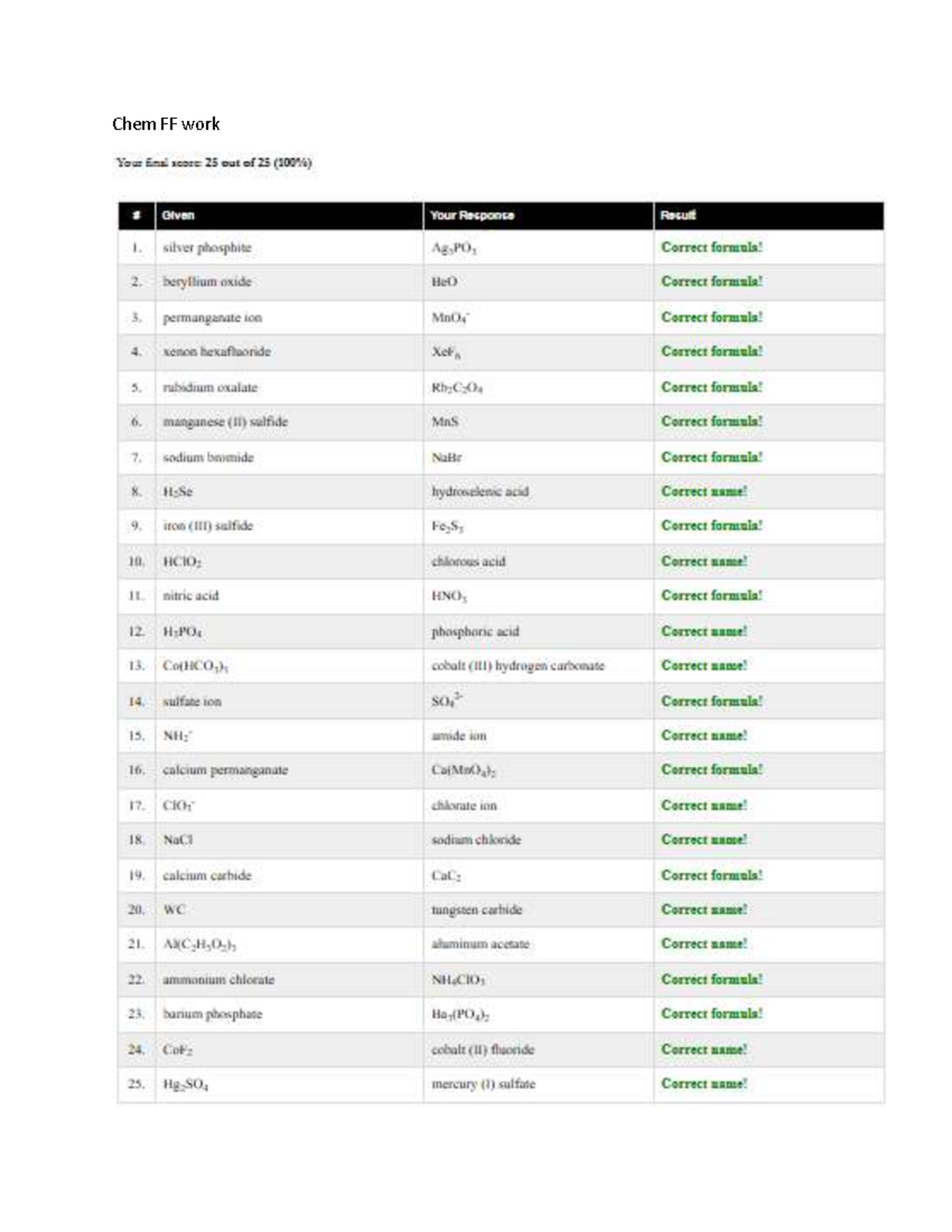Click 'barium phosphate' given cell
Viewport: 952px width, 1232px height.
point(212,1014)
